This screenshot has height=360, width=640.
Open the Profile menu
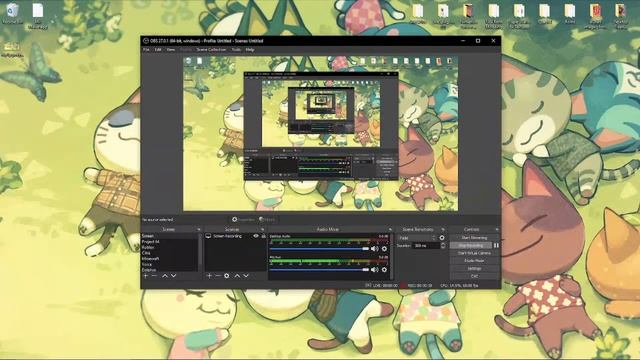[186, 49]
